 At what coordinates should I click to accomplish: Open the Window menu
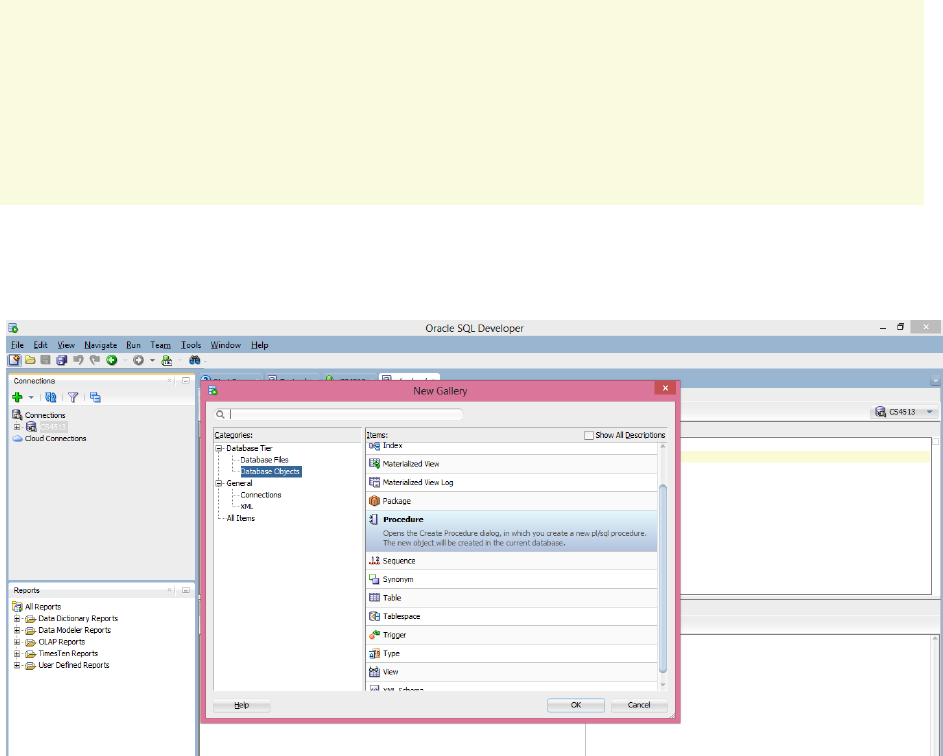[226, 345]
